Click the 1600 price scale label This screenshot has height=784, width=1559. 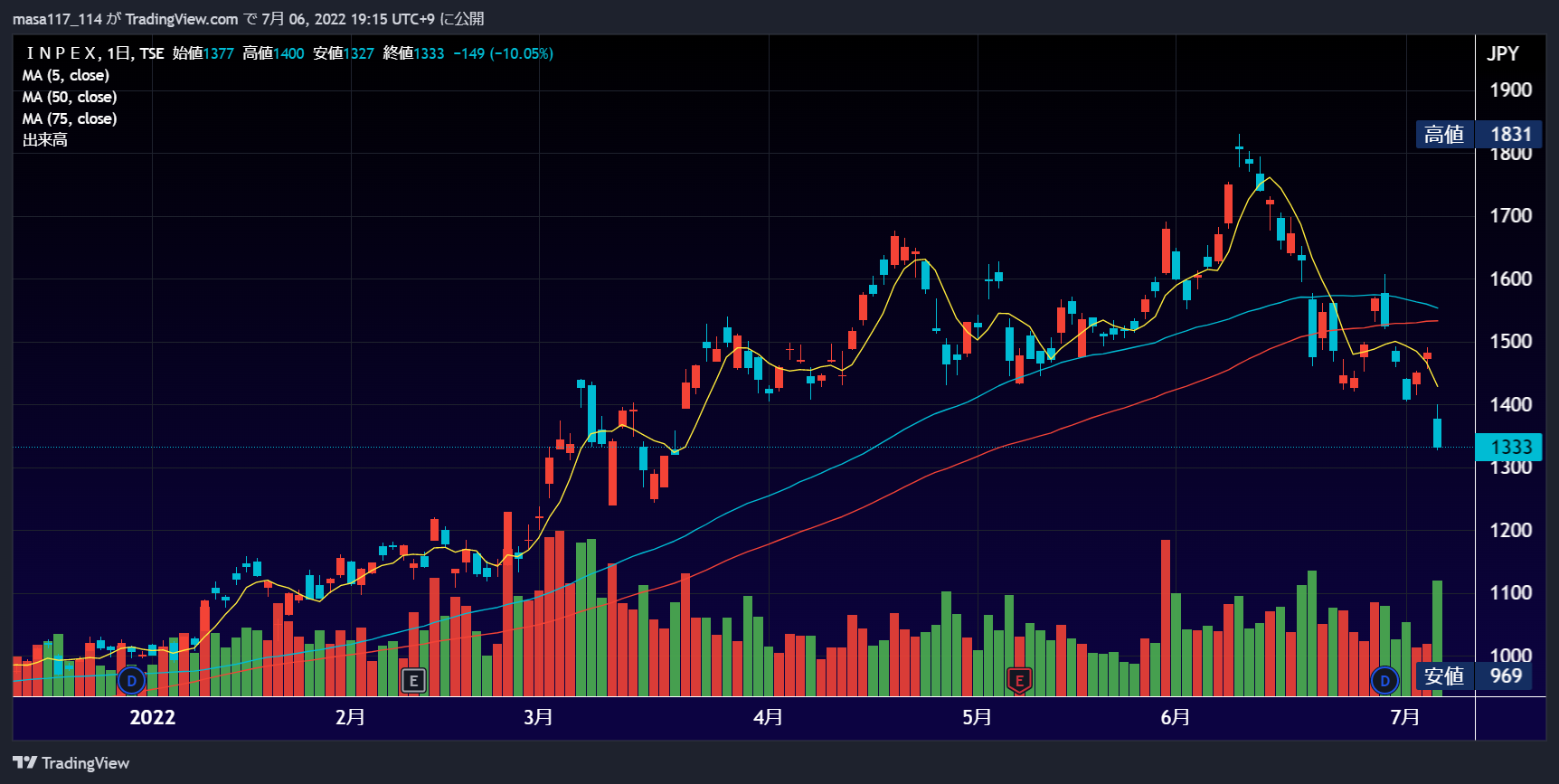pyautogui.click(x=1511, y=279)
